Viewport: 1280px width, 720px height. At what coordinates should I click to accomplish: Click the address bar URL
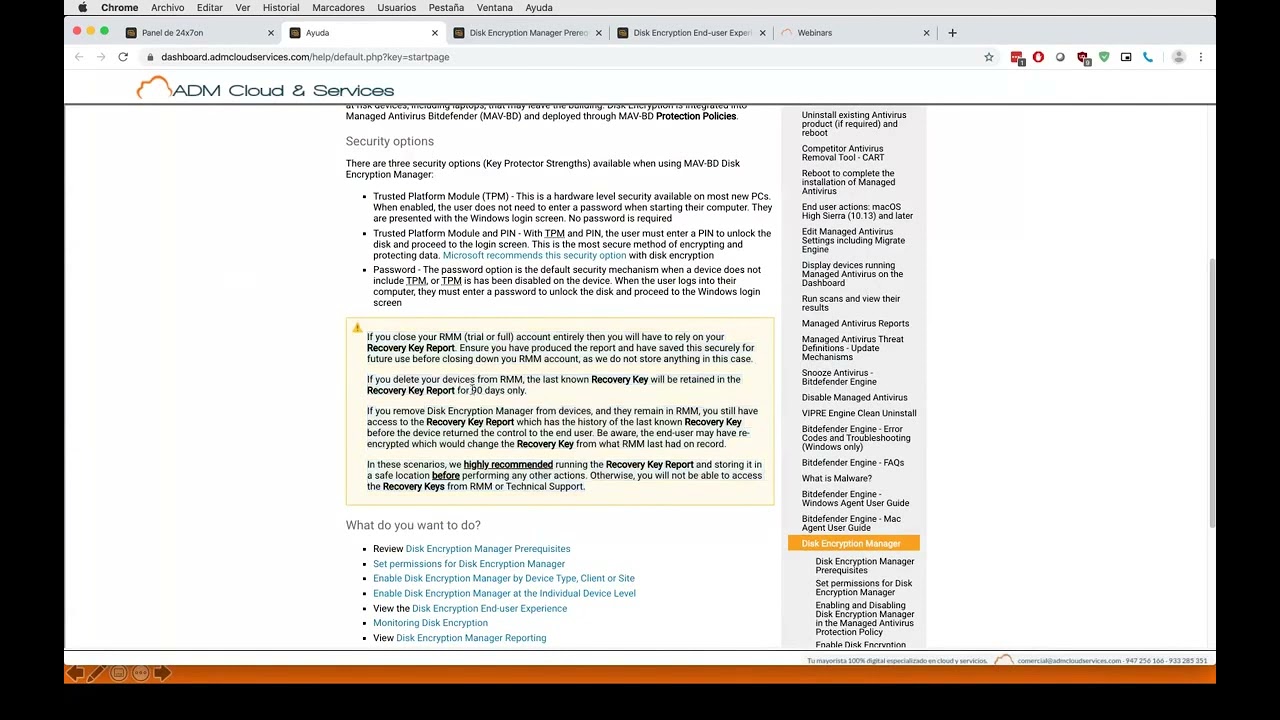[x=305, y=57]
